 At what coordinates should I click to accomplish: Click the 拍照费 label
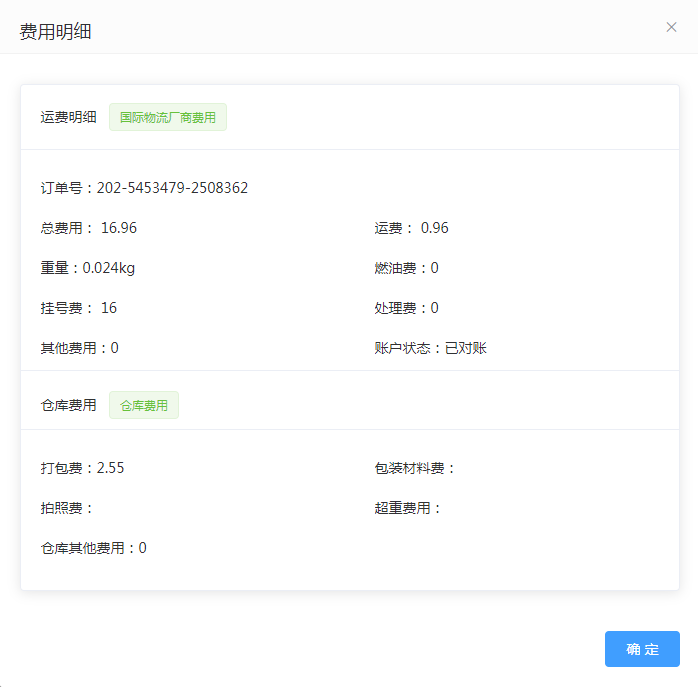coord(66,508)
